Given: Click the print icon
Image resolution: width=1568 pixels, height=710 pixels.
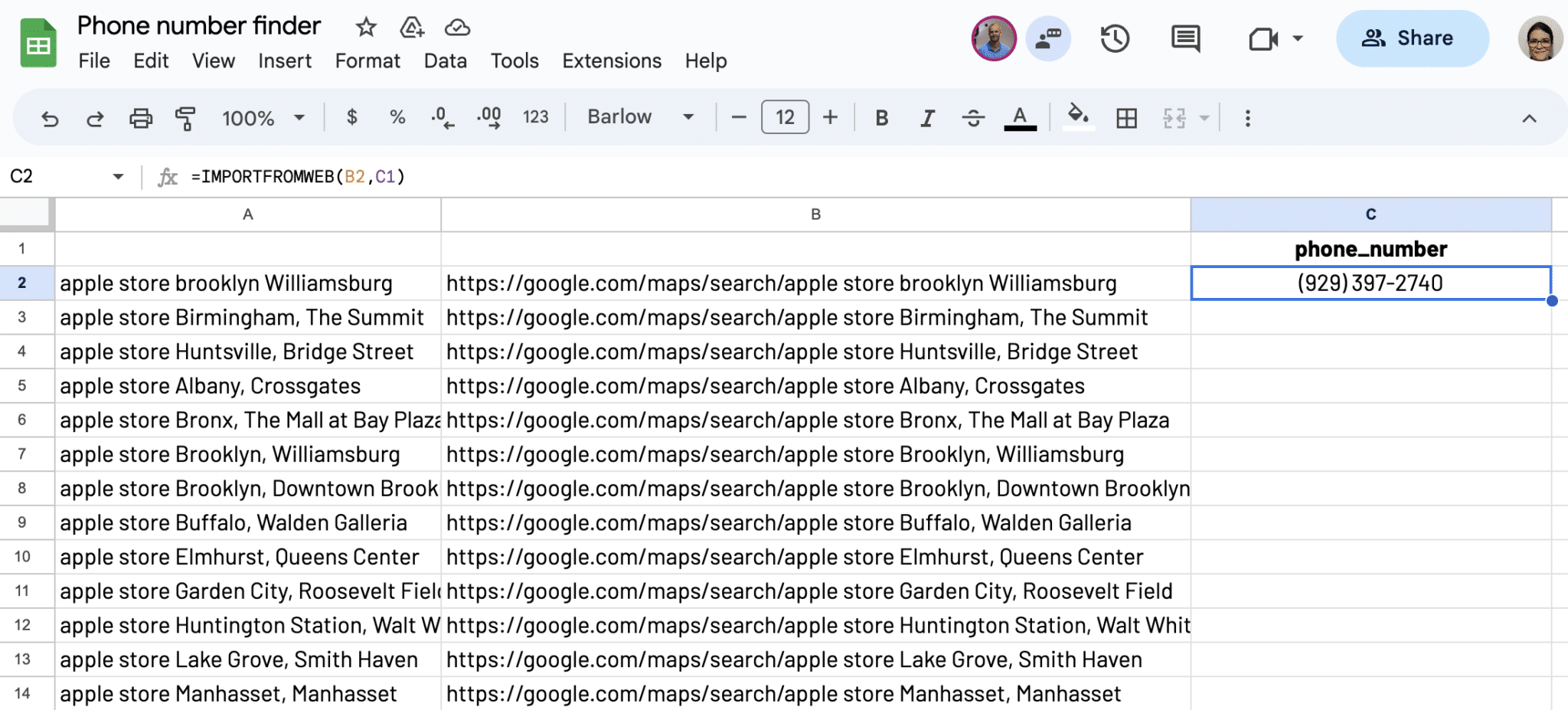Looking at the screenshot, I should click(140, 119).
